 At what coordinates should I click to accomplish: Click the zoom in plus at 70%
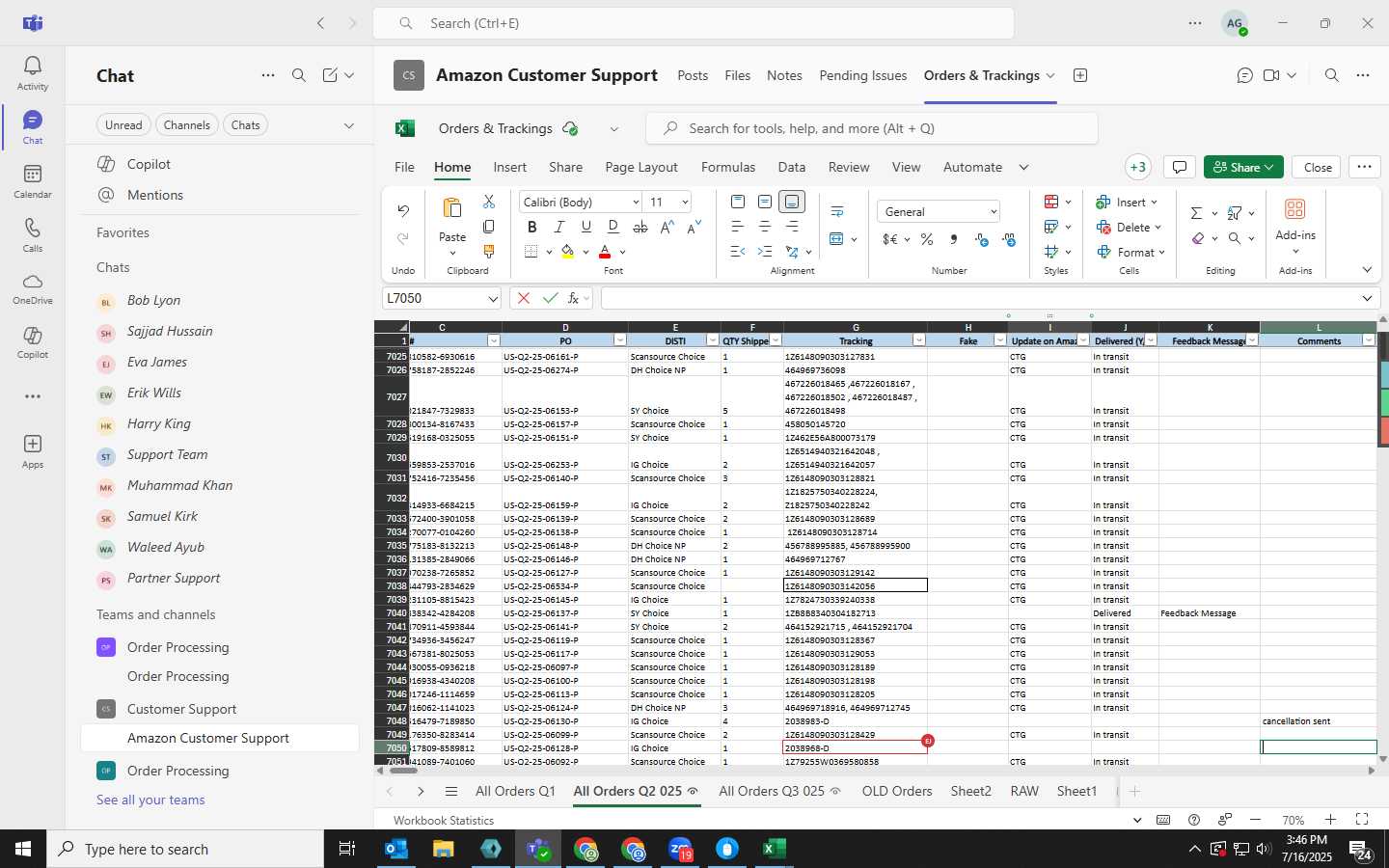coord(1330,820)
